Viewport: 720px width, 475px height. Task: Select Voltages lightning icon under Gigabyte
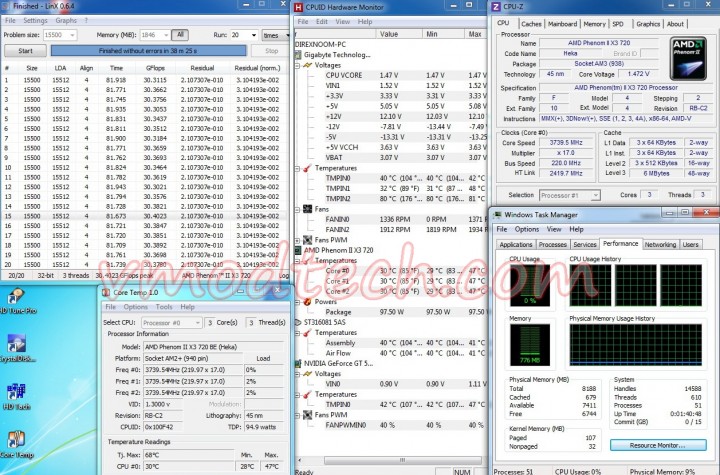point(307,65)
